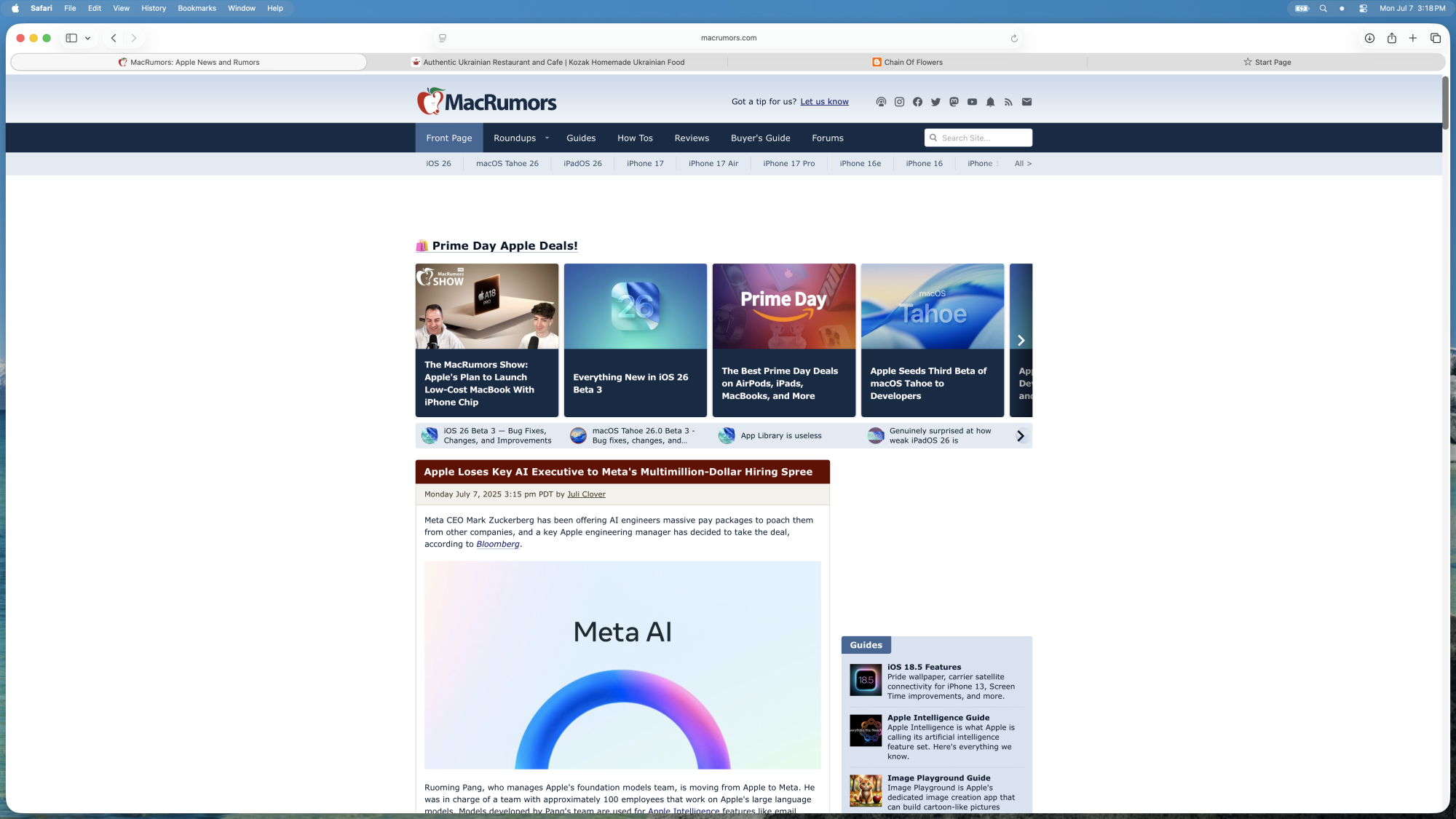1456x819 pixels.
Task: Open MacRumors YouTube icon
Action: tap(972, 102)
